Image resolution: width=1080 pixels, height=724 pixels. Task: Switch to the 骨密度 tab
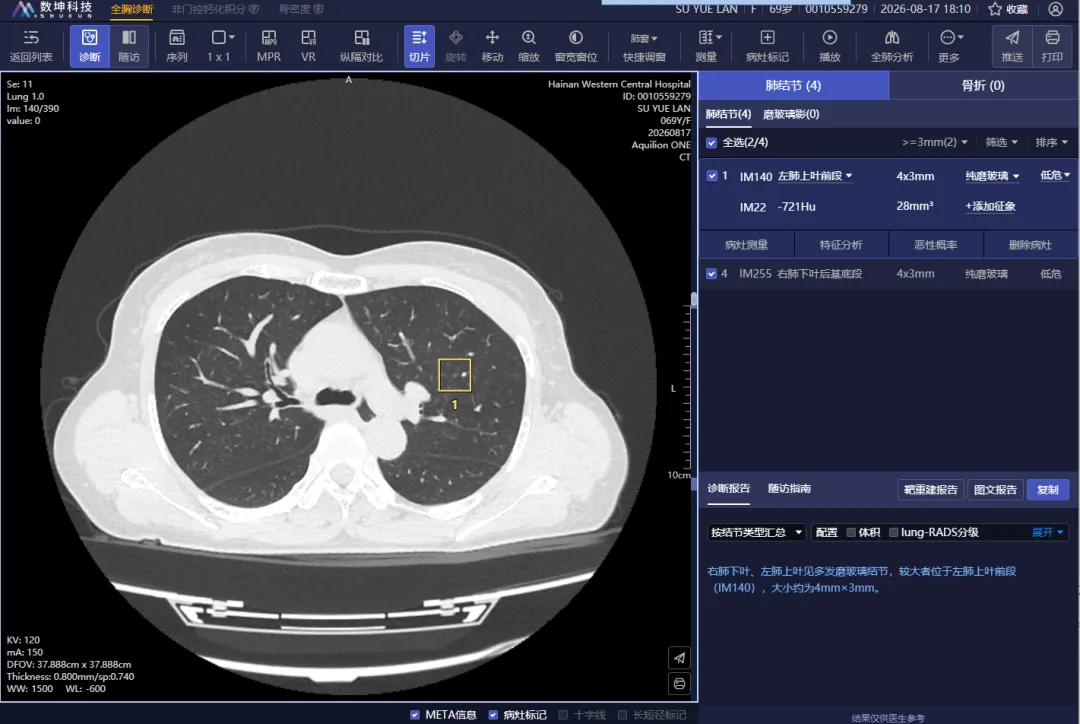tap(300, 9)
